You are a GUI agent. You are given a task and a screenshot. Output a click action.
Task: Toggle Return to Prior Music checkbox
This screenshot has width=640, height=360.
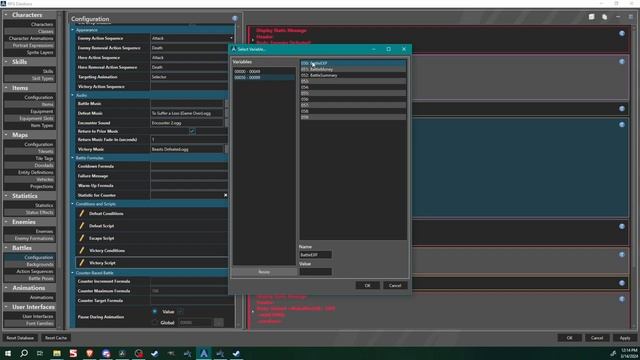[x=192, y=131]
